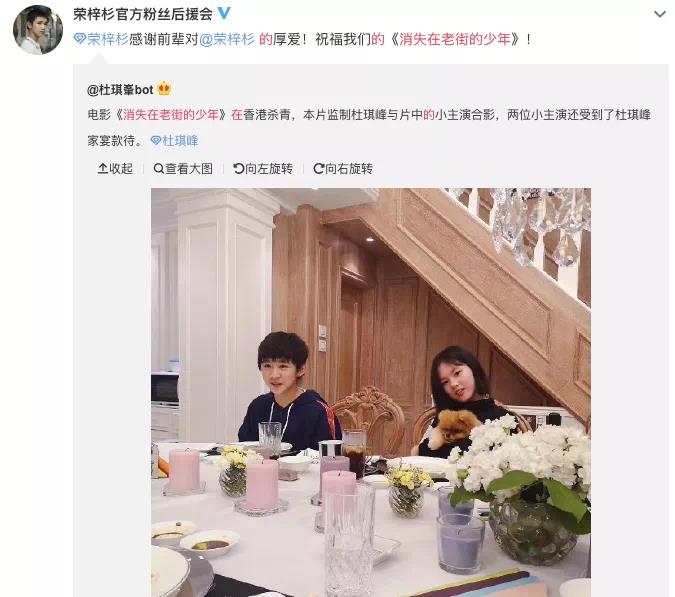Open the 杜琪峰 super-topic link
Screen dimensions: 675x597
pos(180,141)
